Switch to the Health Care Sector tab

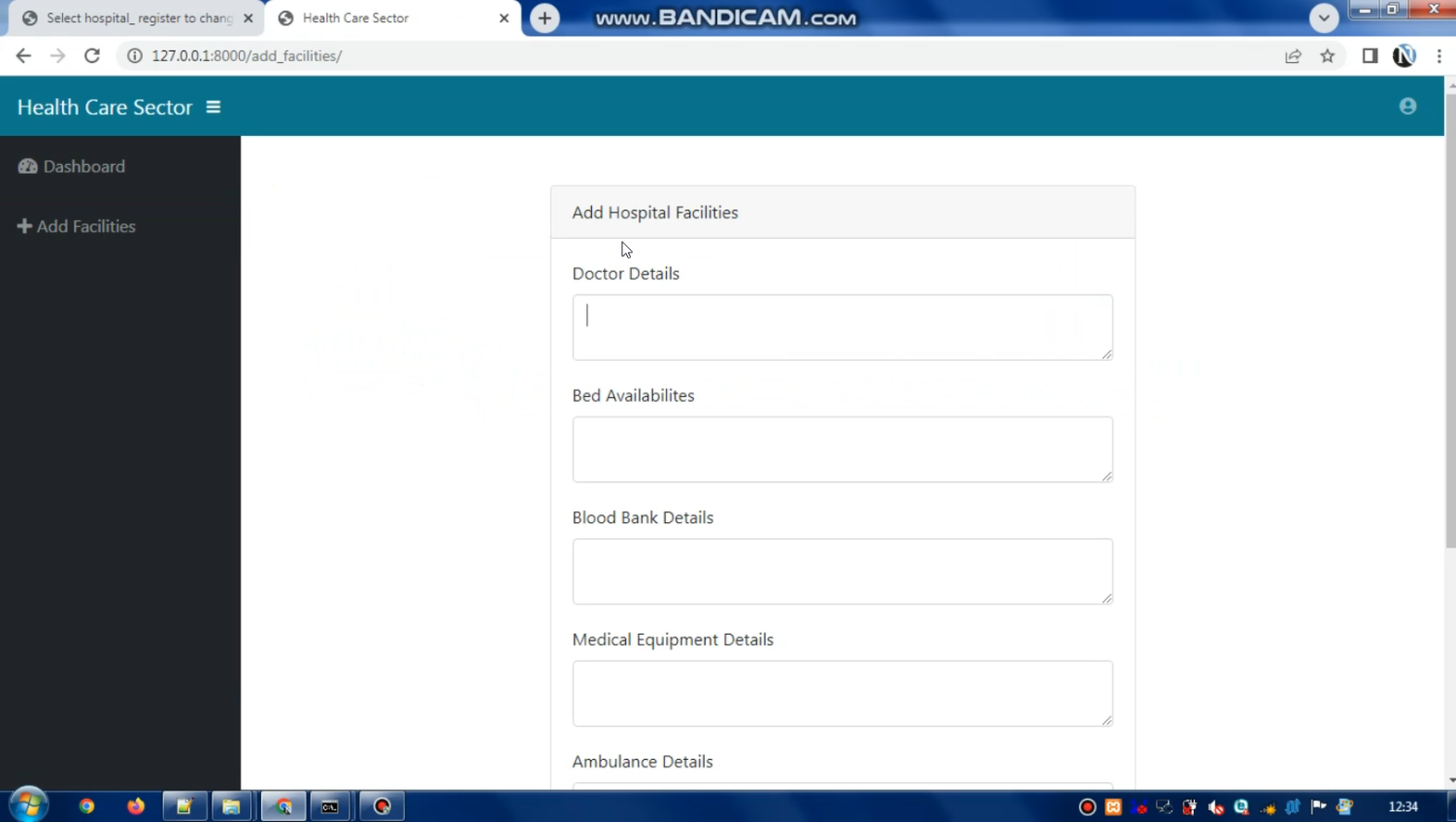coord(392,17)
